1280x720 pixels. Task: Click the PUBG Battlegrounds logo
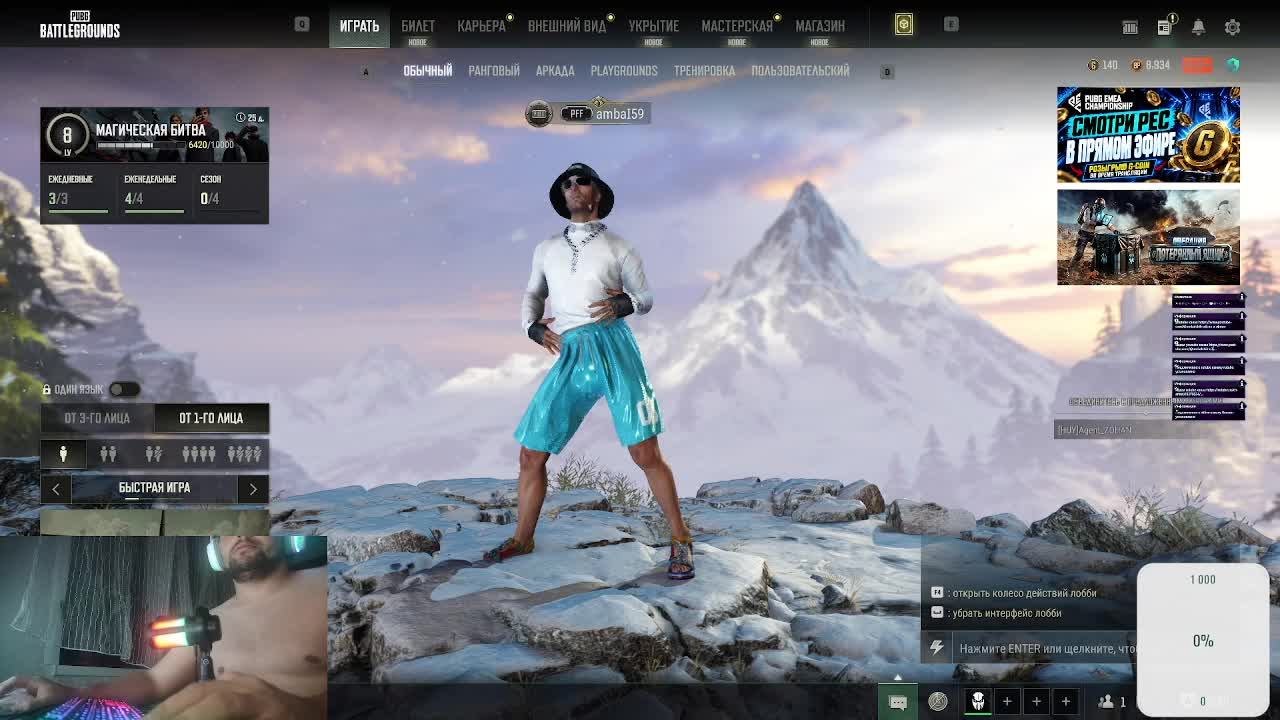pyautogui.click(x=80, y=25)
